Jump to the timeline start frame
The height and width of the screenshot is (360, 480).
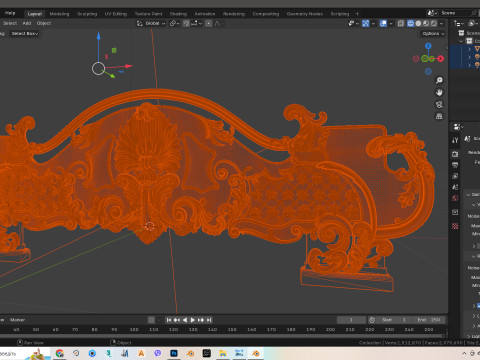pos(169,320)
